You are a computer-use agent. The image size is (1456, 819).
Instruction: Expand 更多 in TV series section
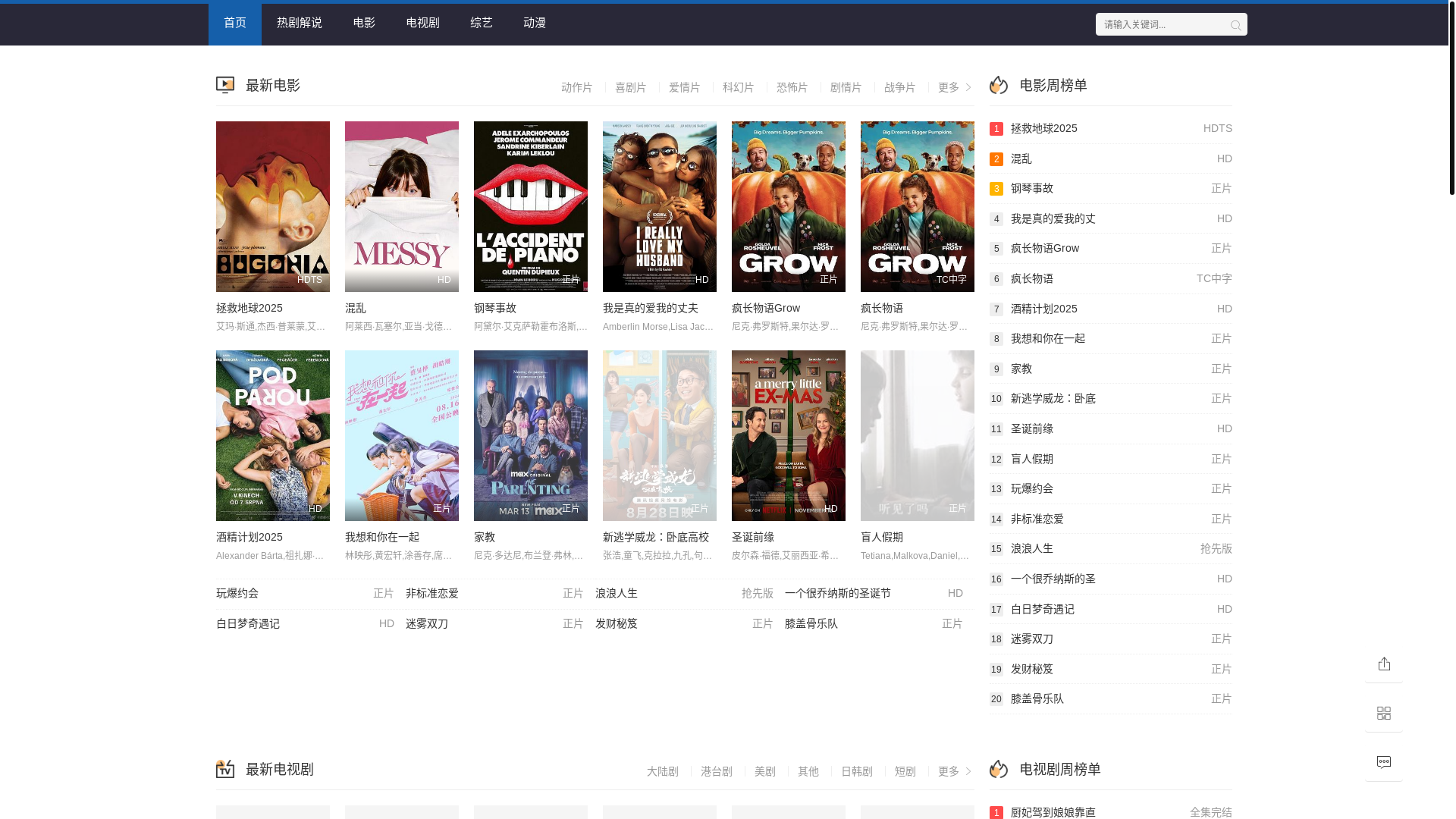[x=955, y=772]
